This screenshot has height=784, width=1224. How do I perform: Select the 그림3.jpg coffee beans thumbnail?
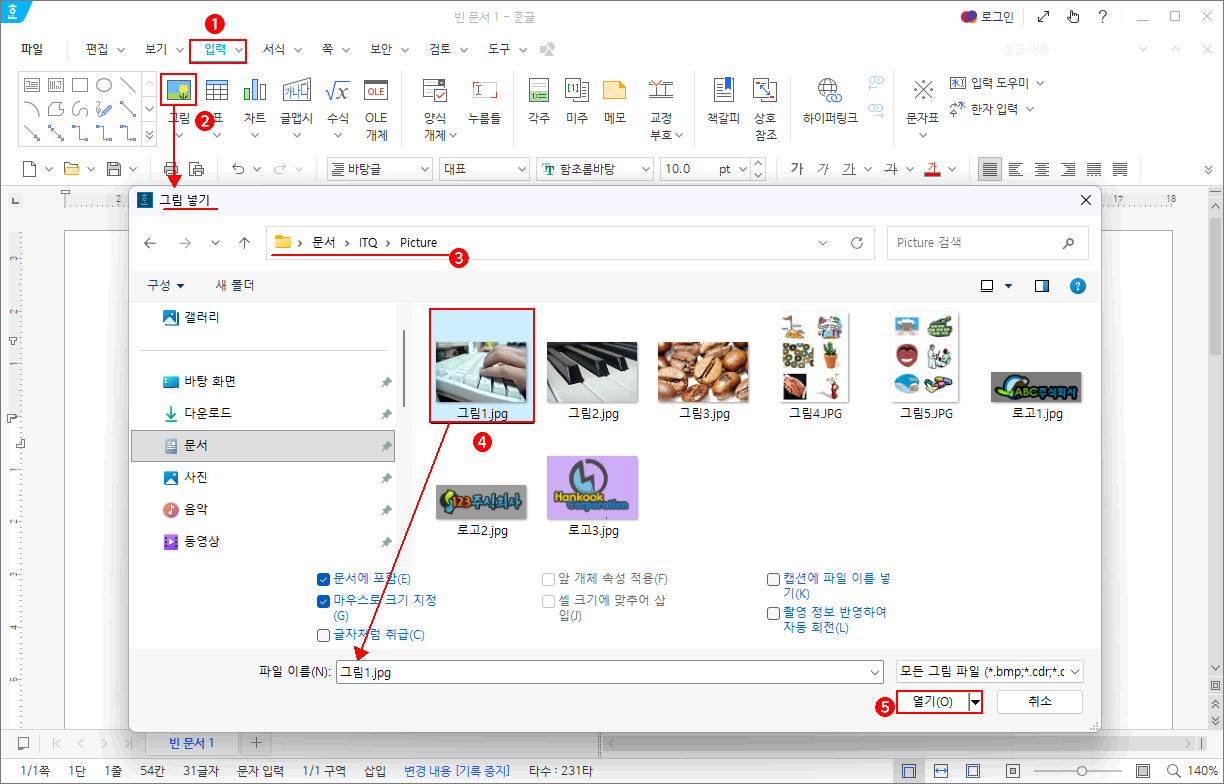point(704,372)
